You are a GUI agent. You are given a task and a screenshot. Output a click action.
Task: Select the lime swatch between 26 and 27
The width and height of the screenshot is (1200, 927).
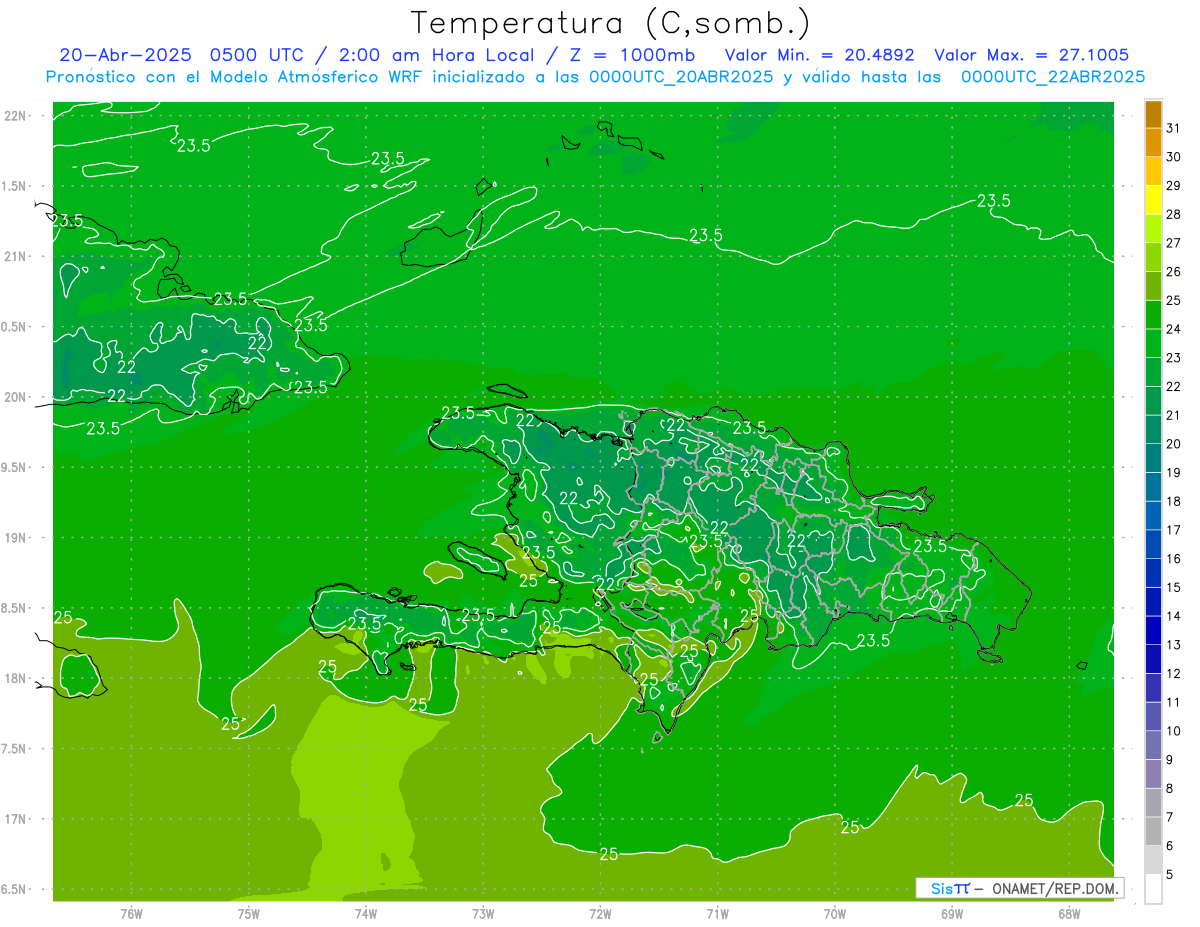[1153, 257]
